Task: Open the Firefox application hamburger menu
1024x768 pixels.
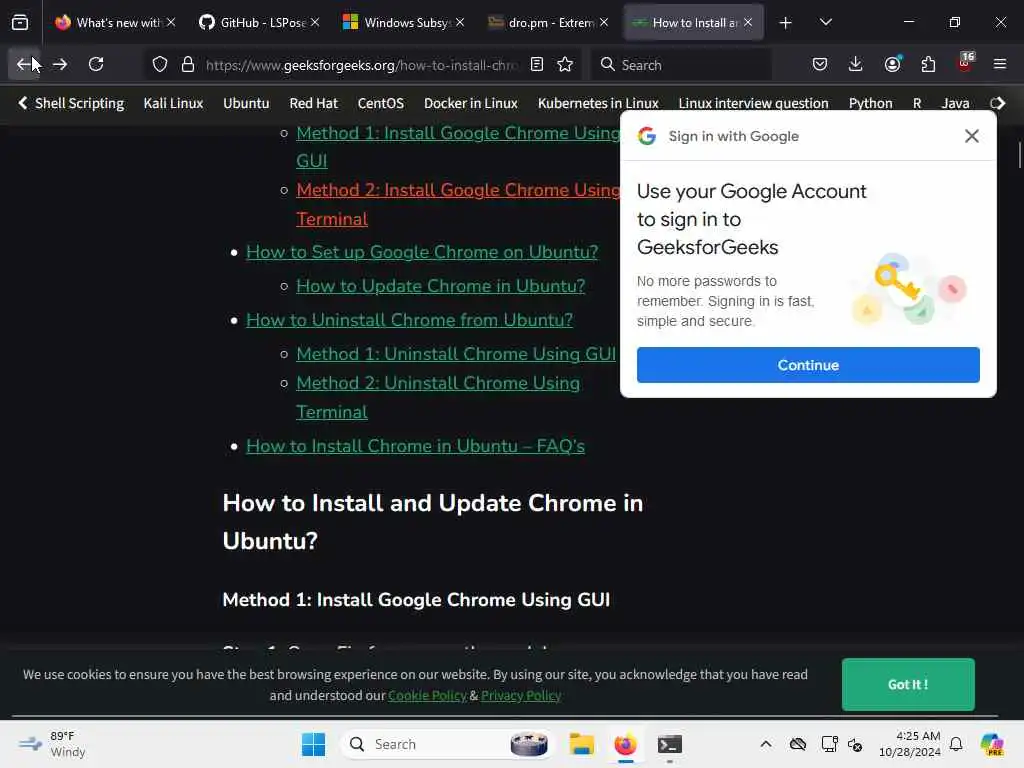Action: 1000,64
